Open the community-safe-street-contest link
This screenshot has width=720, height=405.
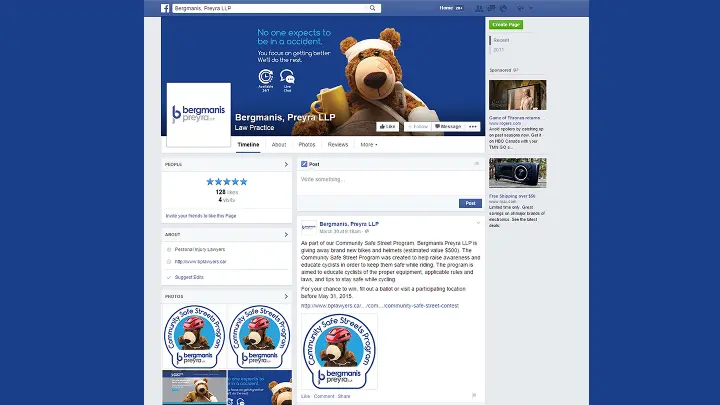tap(380, 306)
